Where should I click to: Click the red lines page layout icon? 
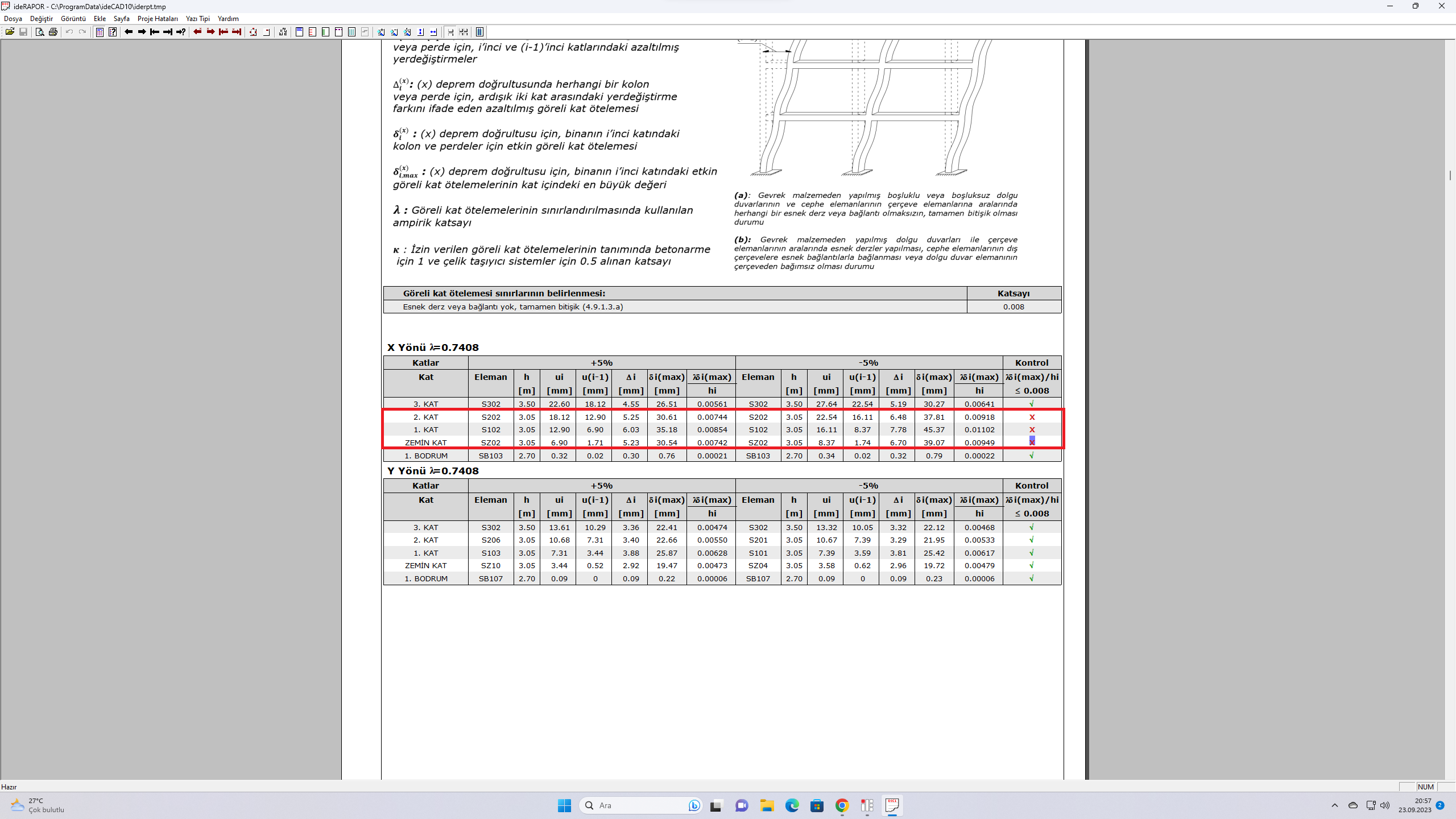(x=312, y=32)
